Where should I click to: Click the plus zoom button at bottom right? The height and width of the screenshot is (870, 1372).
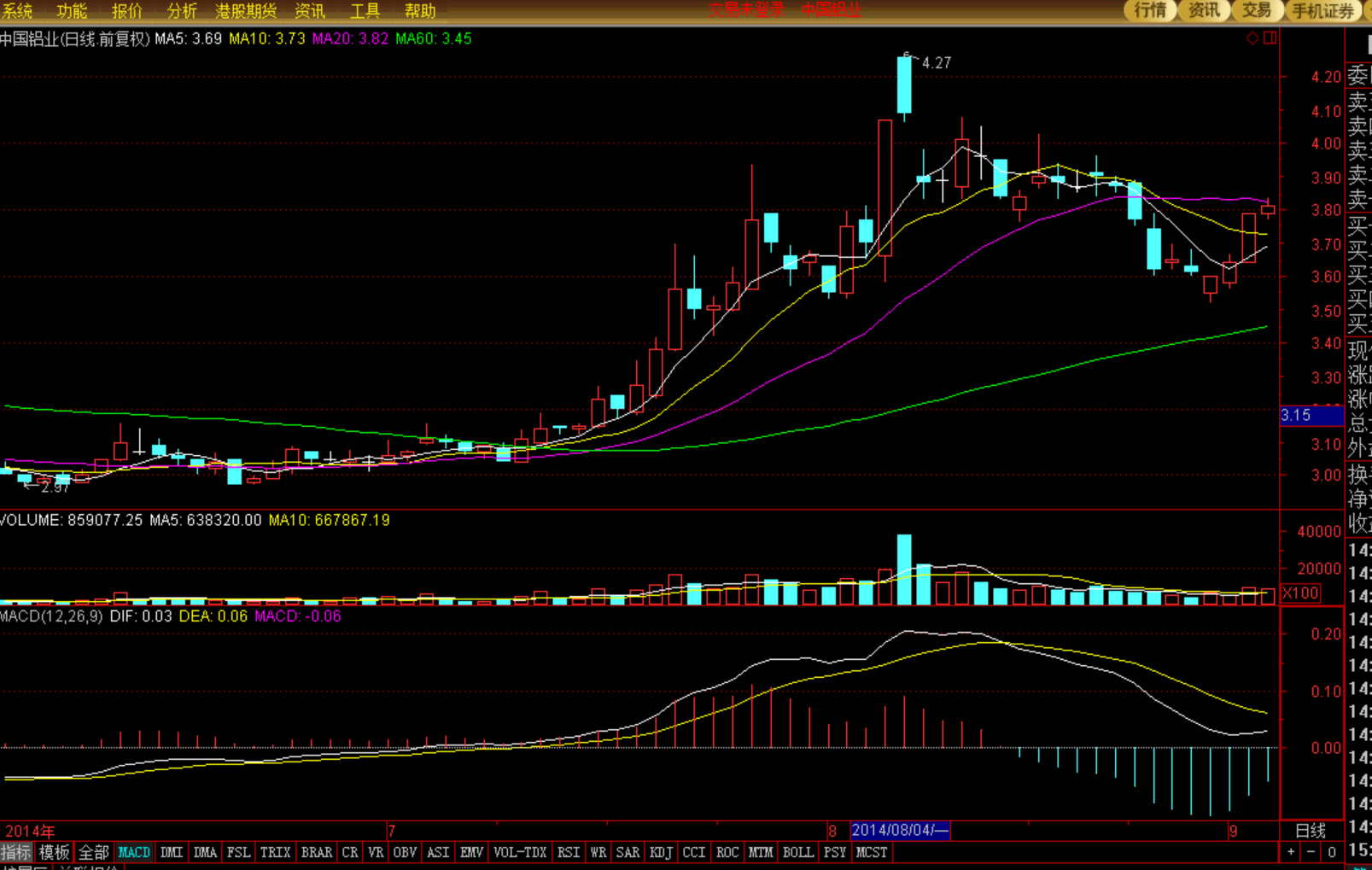1291,852
